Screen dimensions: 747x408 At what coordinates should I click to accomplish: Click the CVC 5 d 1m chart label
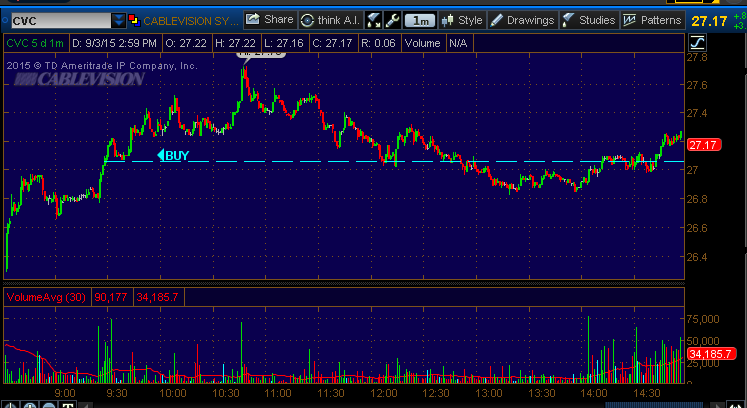point(36,42)
